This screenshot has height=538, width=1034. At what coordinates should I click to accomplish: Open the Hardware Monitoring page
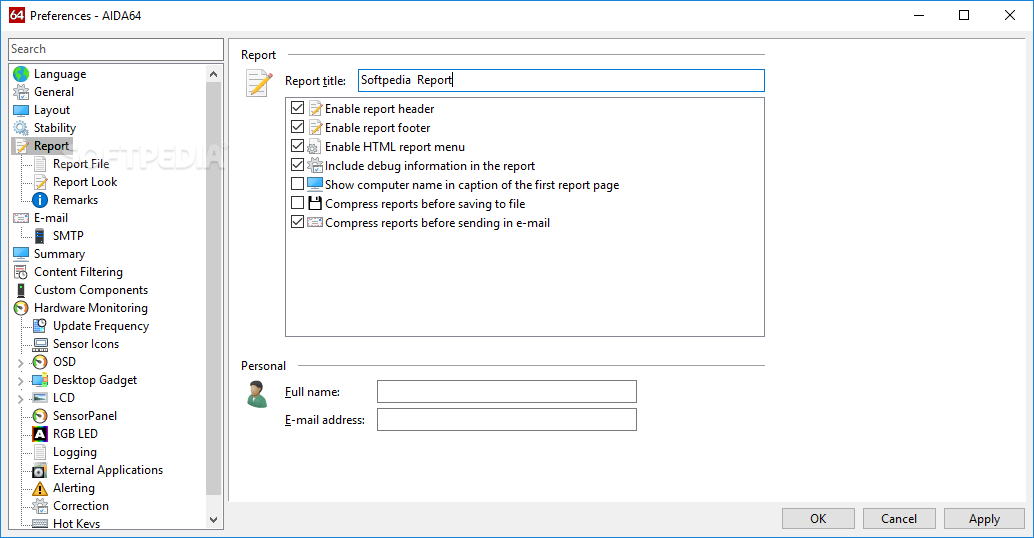pyautogui.click(x=91, y=308)
